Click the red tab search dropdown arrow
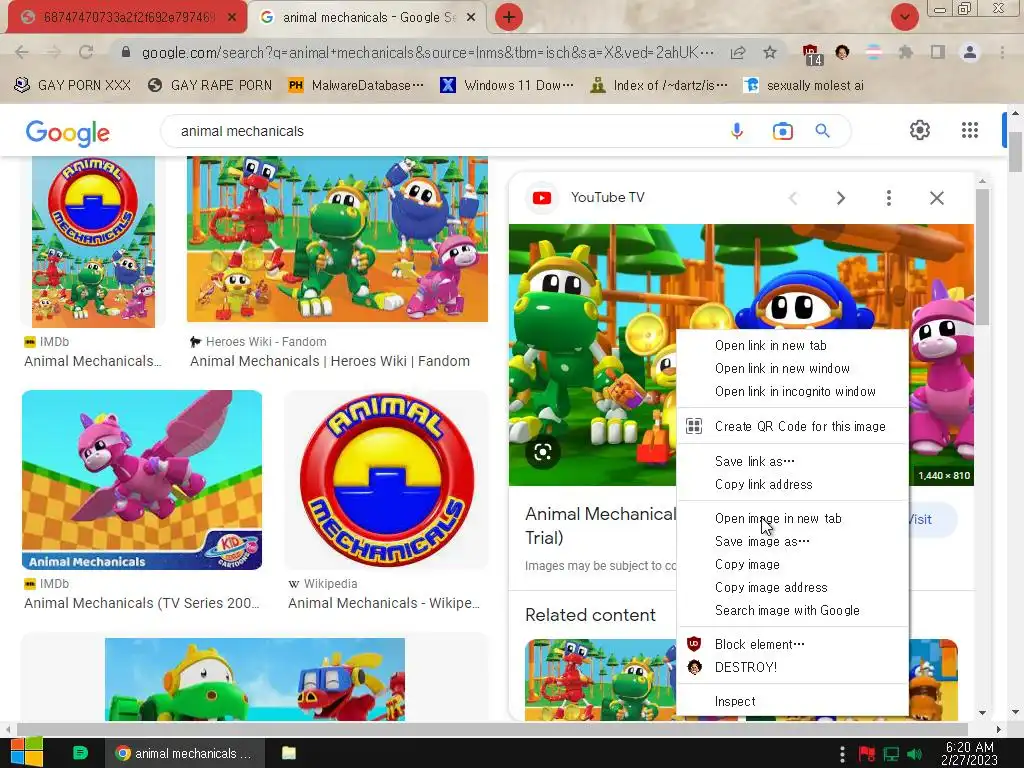 pyautogui.click(x=904, y=17)
